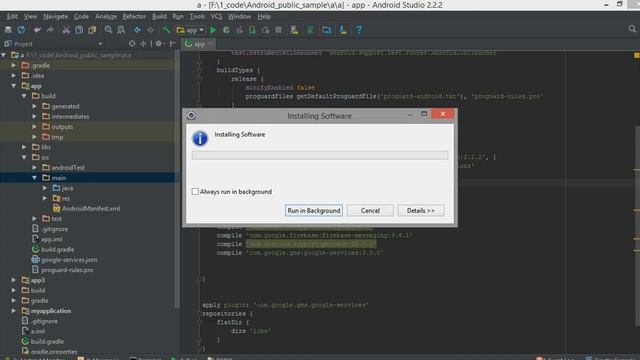Open the View menu

pos(31,16)
